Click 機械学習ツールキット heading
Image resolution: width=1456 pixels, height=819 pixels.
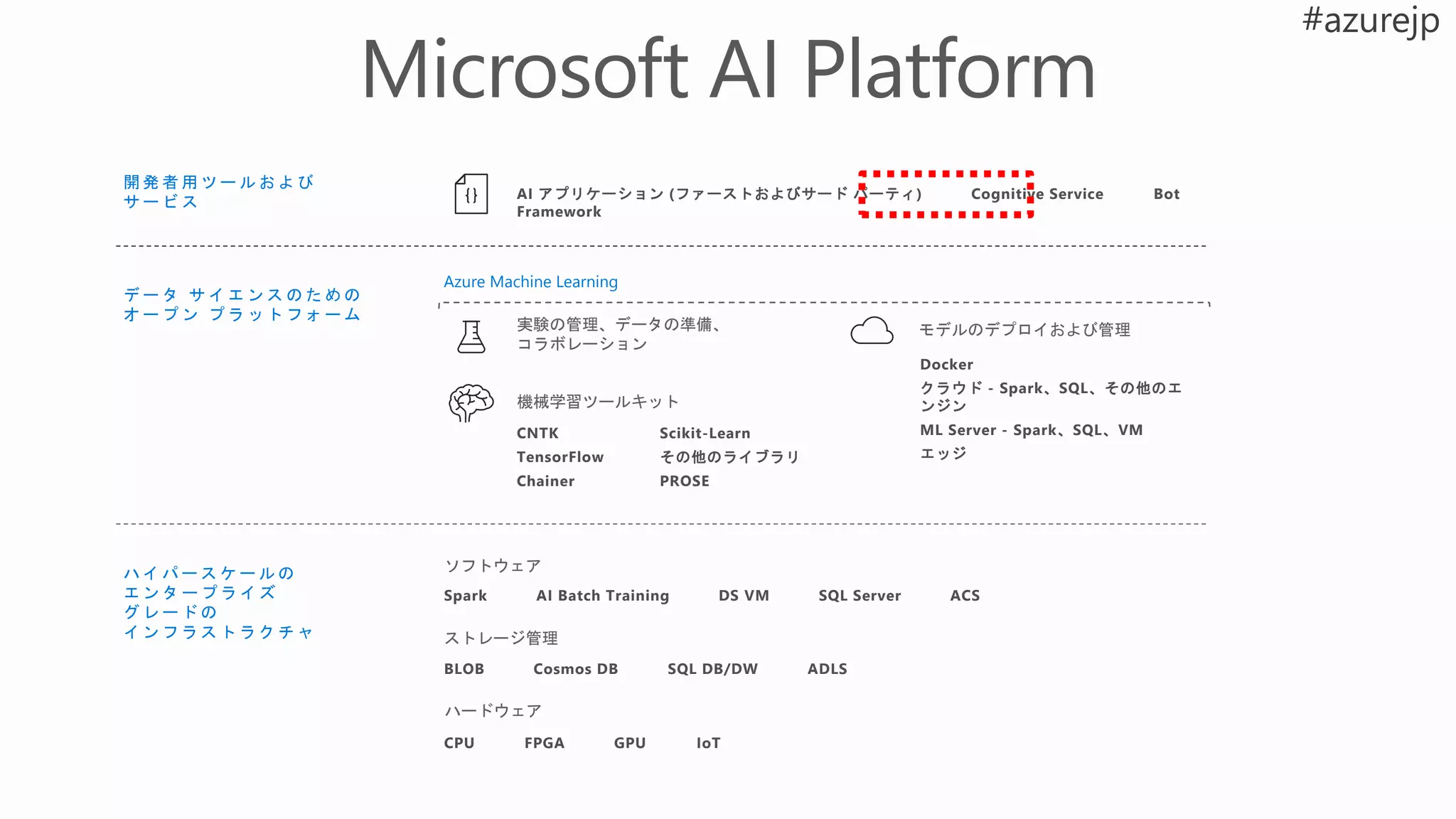click(597, 402)
